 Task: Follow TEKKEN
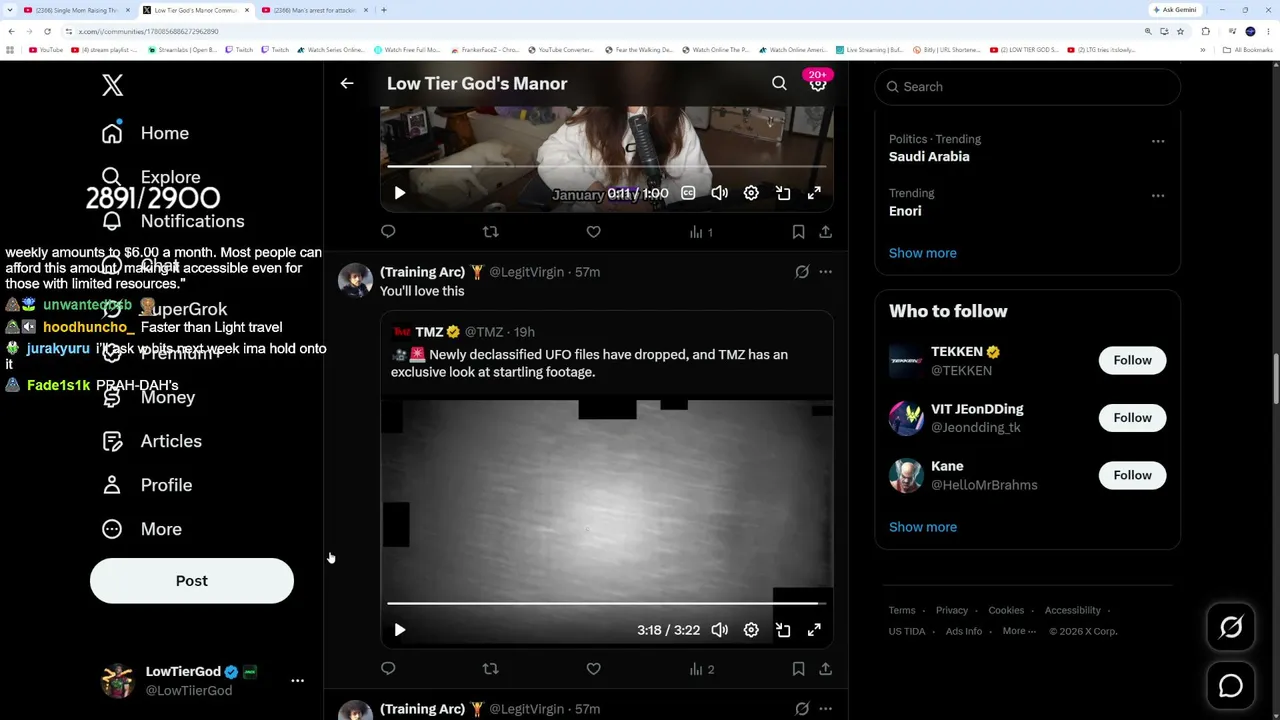pyautogui.click(x=1132, y=360)
